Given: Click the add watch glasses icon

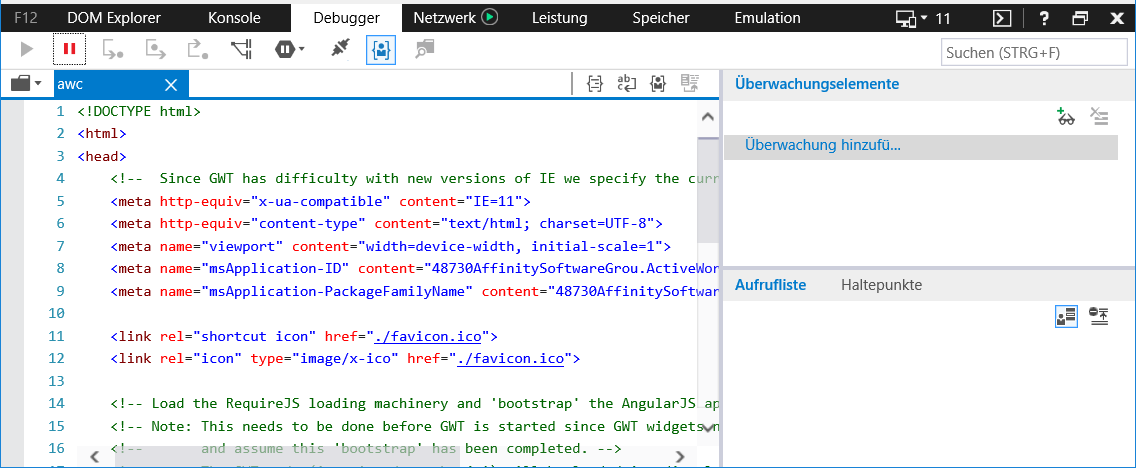Looking at the screenshot, I should pyautogui.click(x=1066, y=117).
